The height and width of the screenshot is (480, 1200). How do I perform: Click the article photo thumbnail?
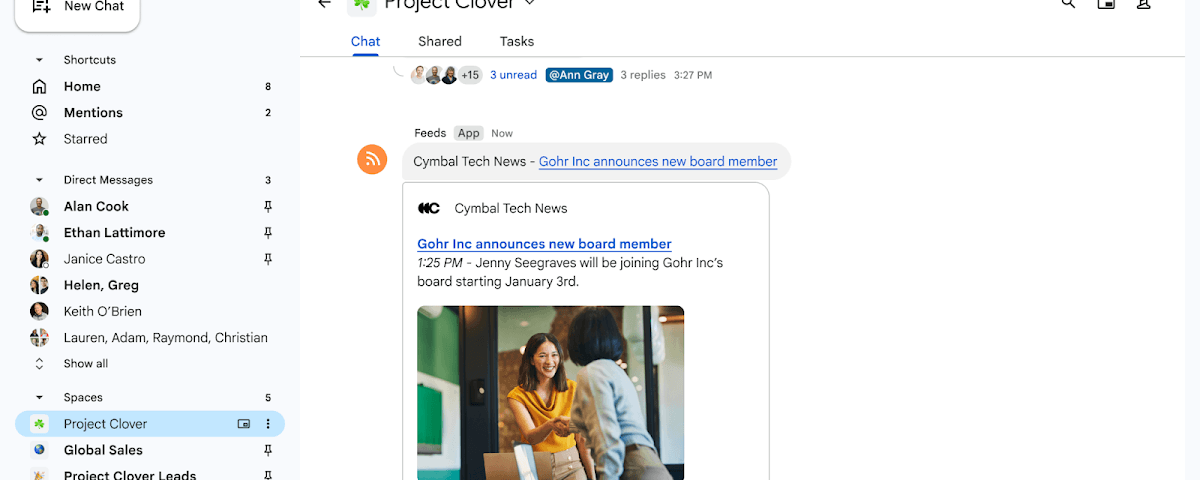(x=550, y=392)
